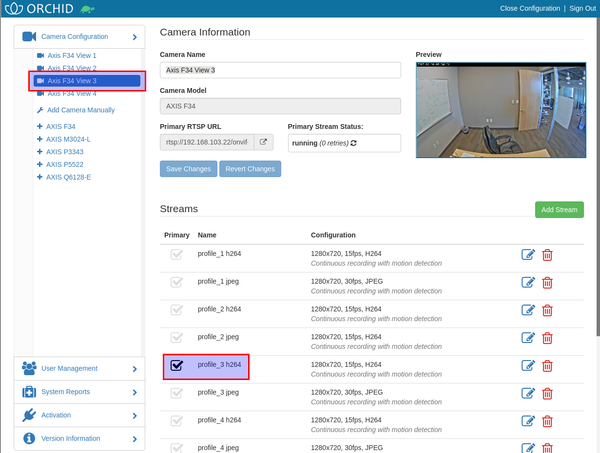Delete the profile_1 jpeg stream

click(547, 283)
